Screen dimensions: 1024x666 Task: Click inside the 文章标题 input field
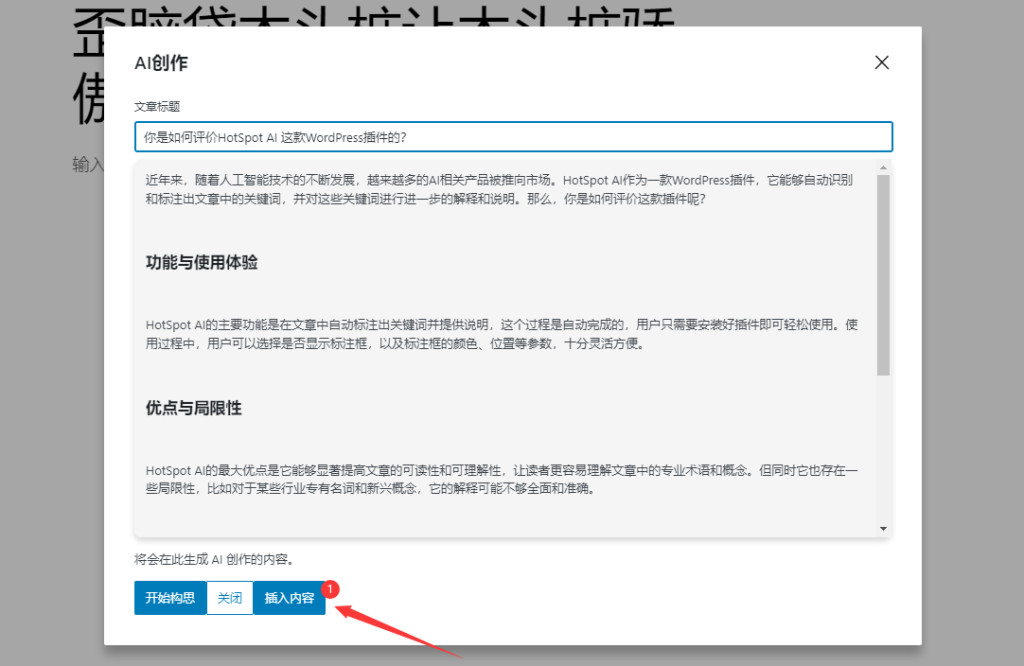512,136
